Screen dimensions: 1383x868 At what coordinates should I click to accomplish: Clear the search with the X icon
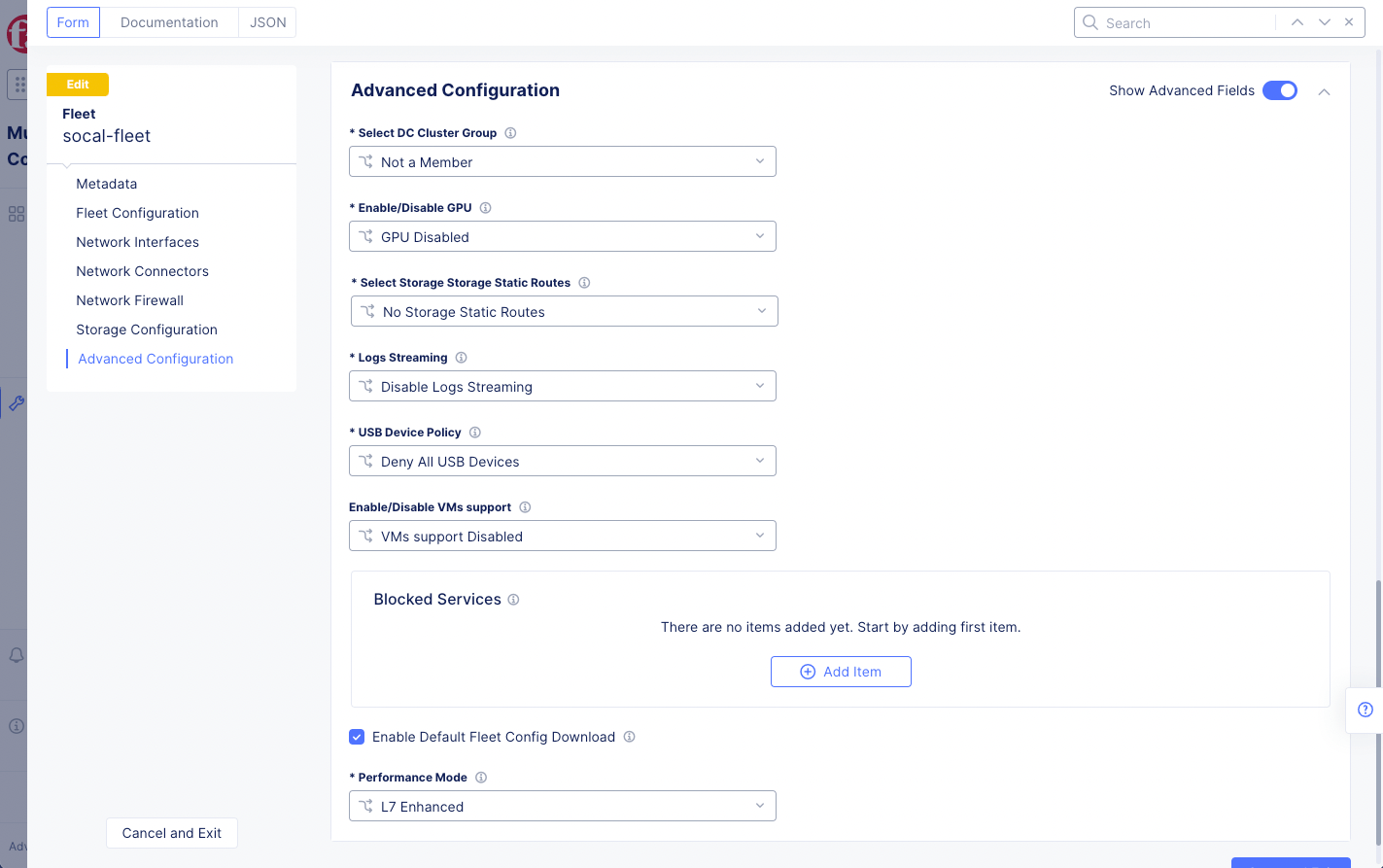click(1349, 21)
